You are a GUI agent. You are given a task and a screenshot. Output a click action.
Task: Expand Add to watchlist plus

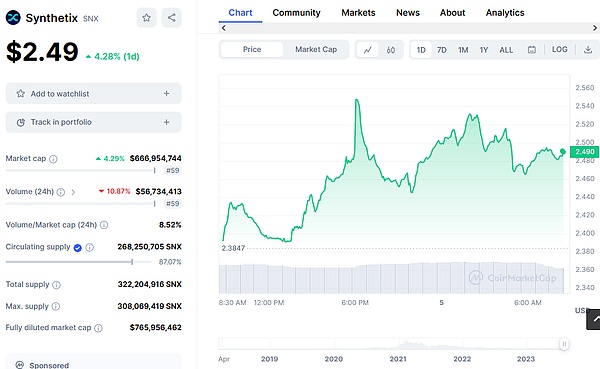pyautogui.click(x=166, y=93)
